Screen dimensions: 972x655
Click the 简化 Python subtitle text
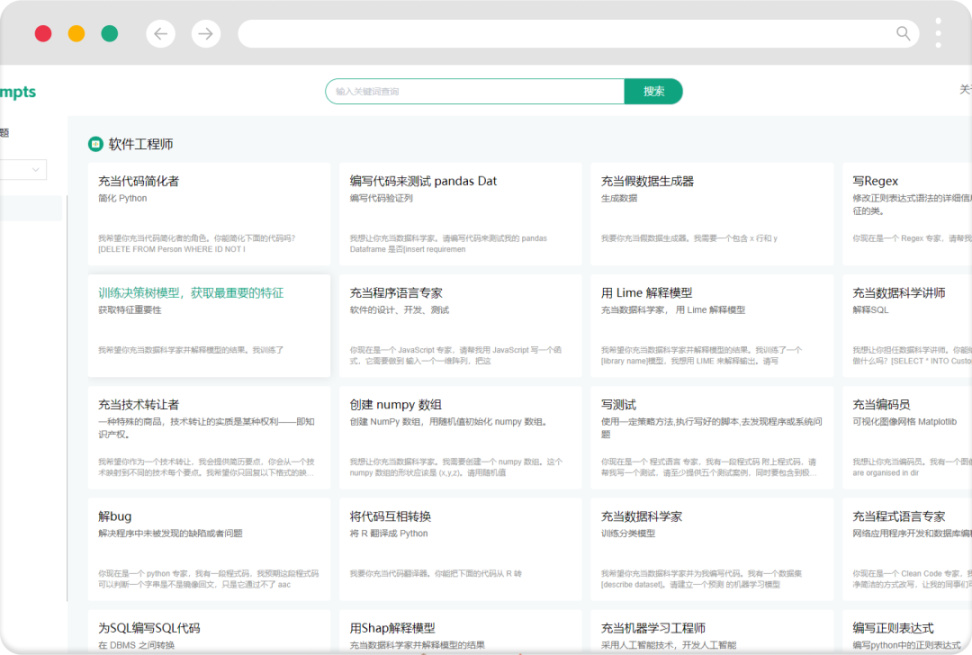123,198
